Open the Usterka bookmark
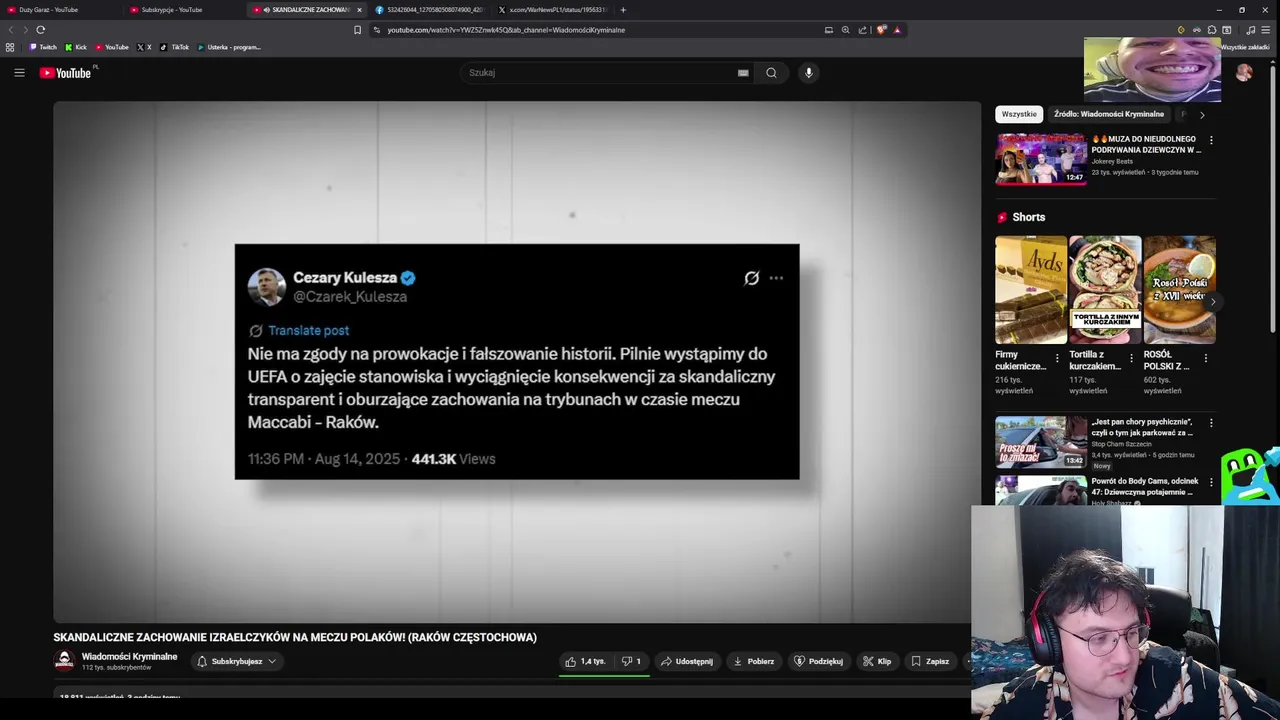The image size is (1280, 720). click(x=229, y=47)
